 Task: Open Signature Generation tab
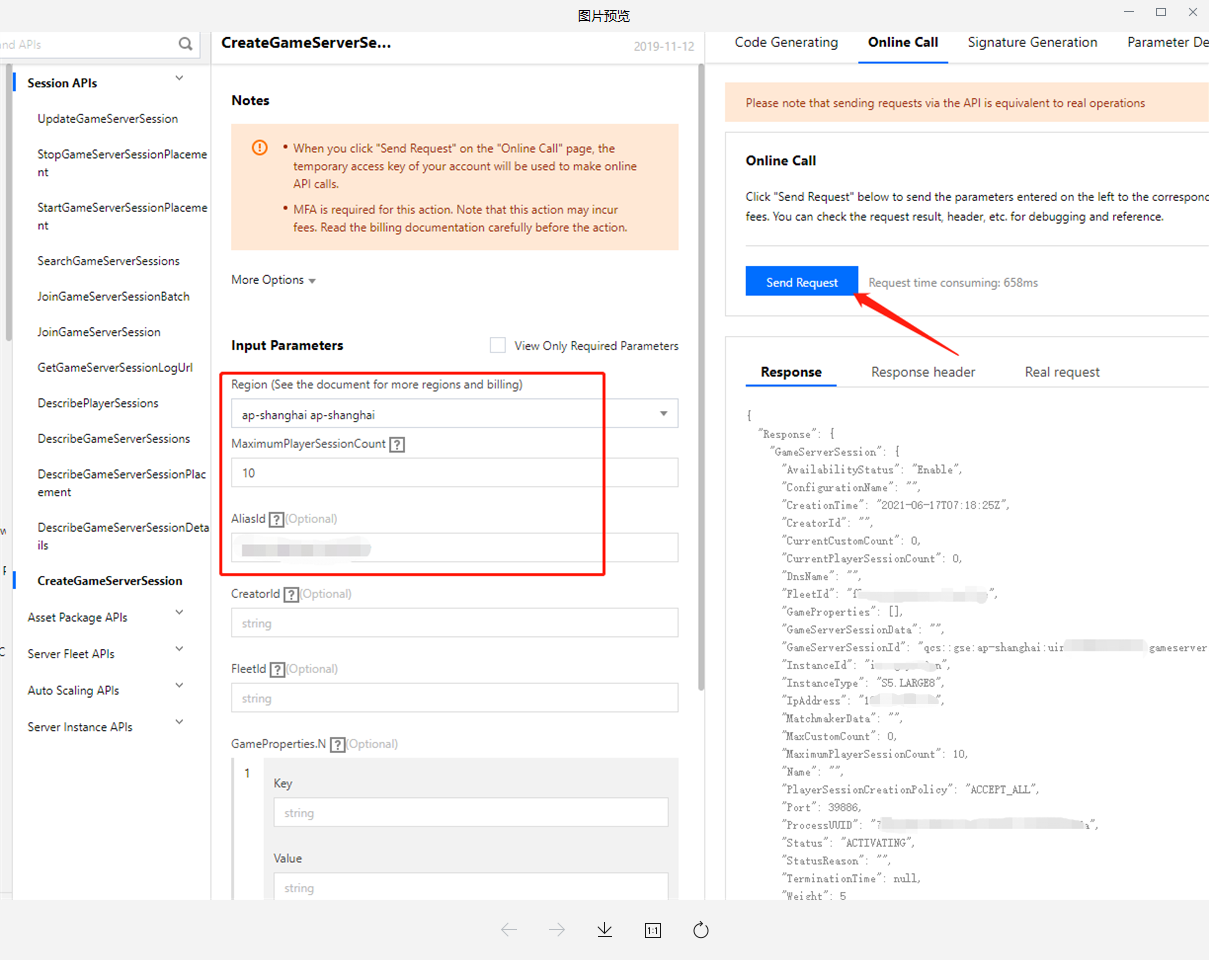click(x=1032, y=42)
